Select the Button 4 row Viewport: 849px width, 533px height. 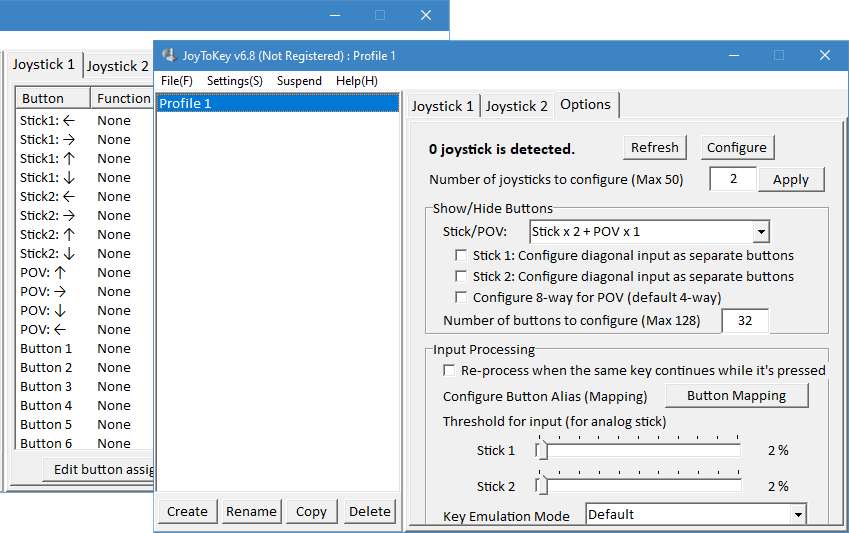[x=85, y=405]
